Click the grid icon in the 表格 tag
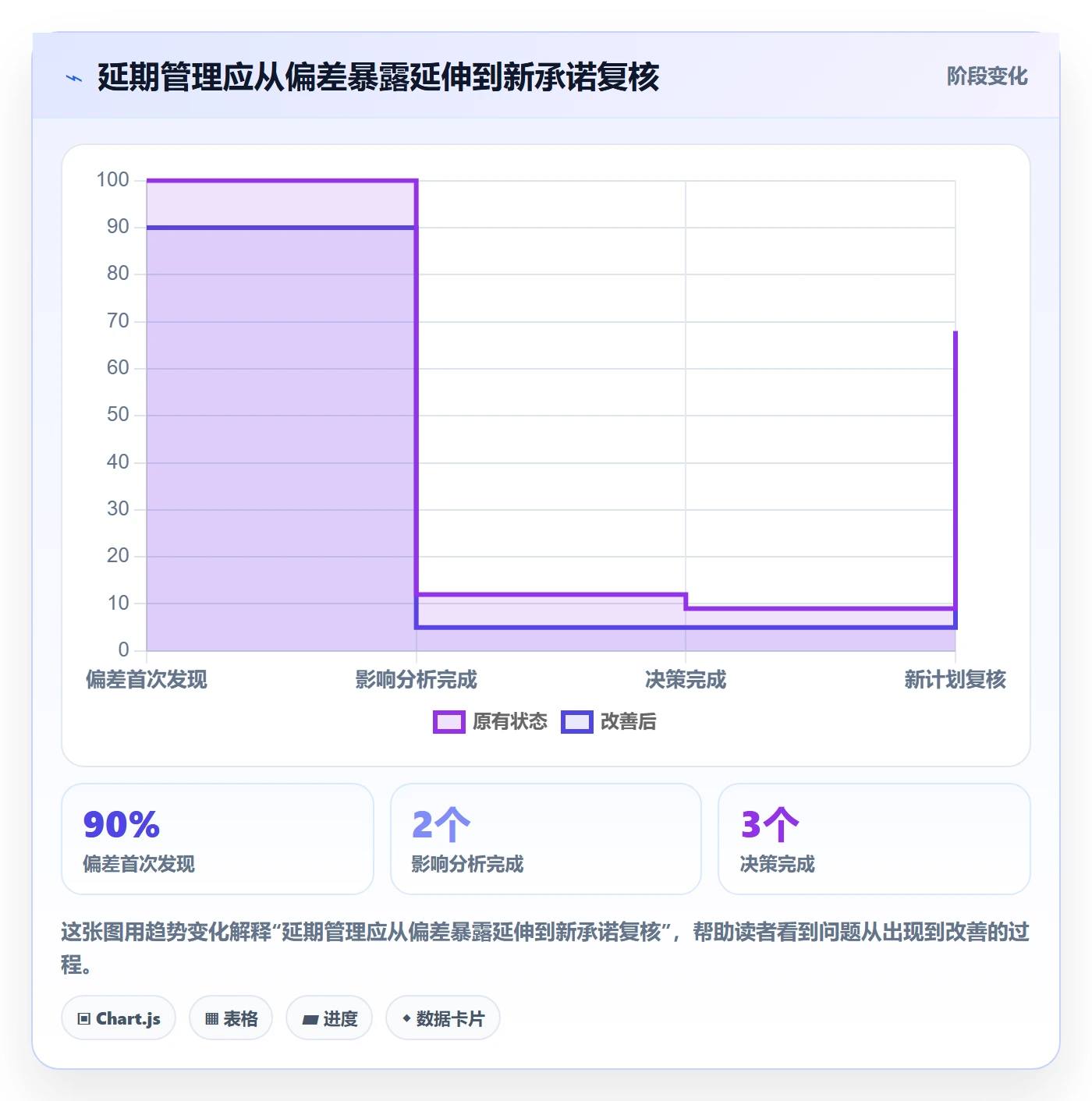This screenshot has width=1092, height=1101. coord(211,1018)
